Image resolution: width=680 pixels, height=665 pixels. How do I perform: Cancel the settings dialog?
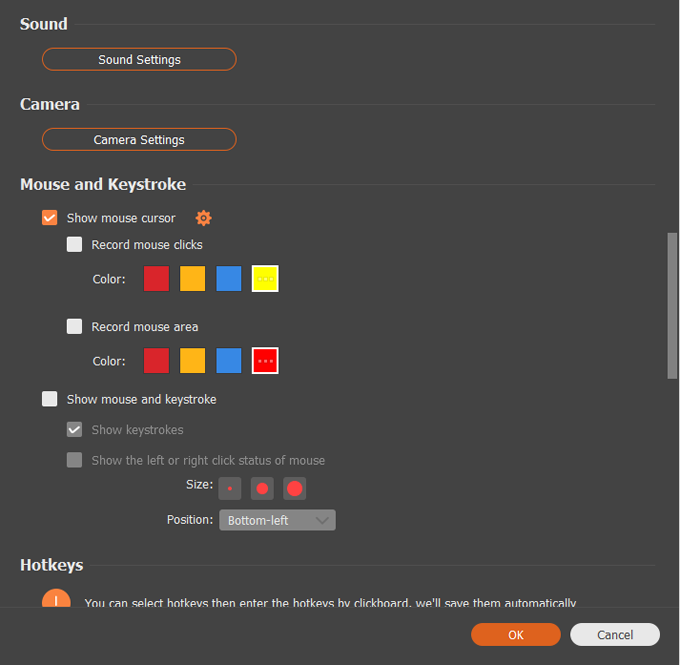click(x=615, y=635)
